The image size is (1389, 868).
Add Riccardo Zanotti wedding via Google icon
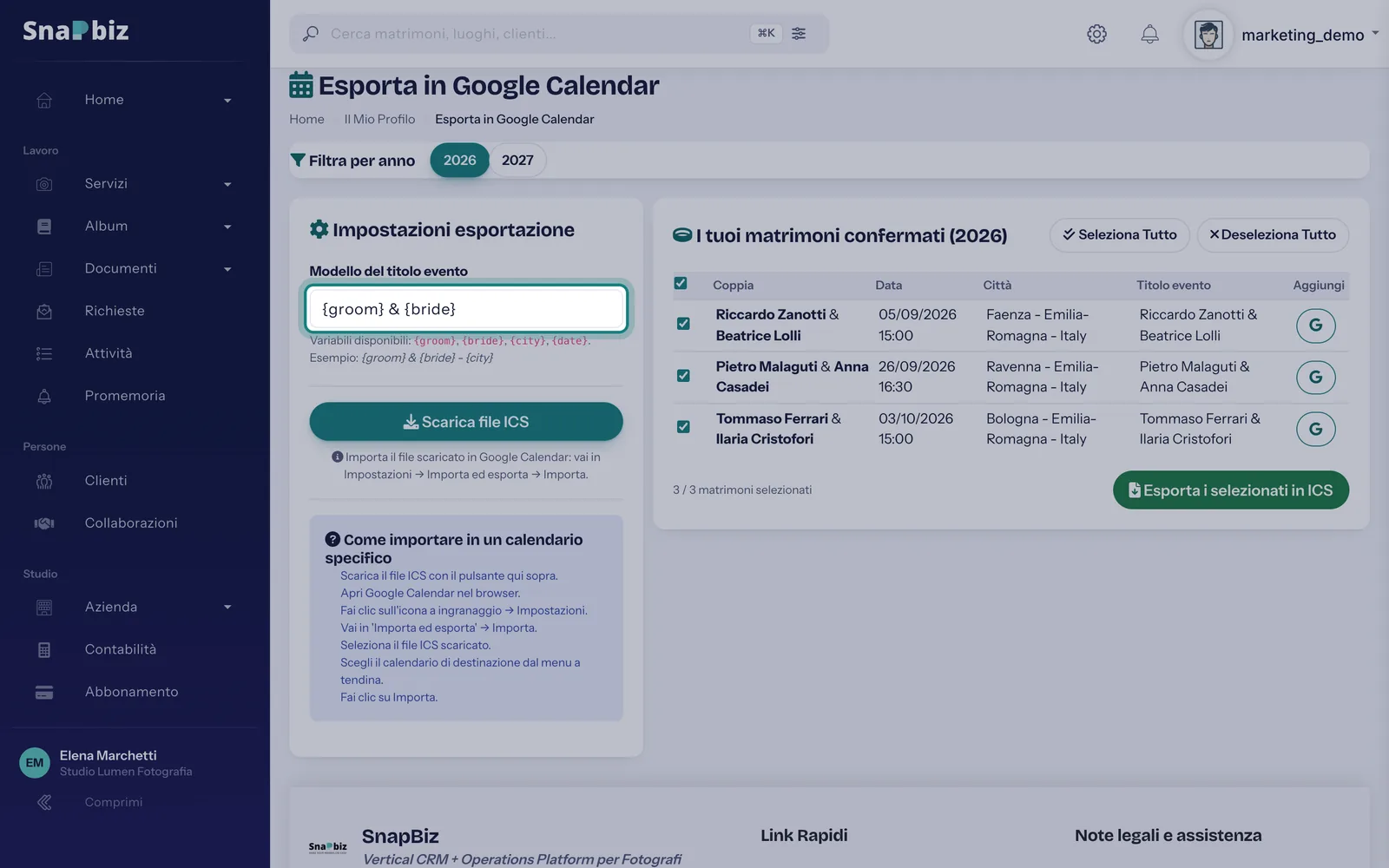coord(1315,325)
